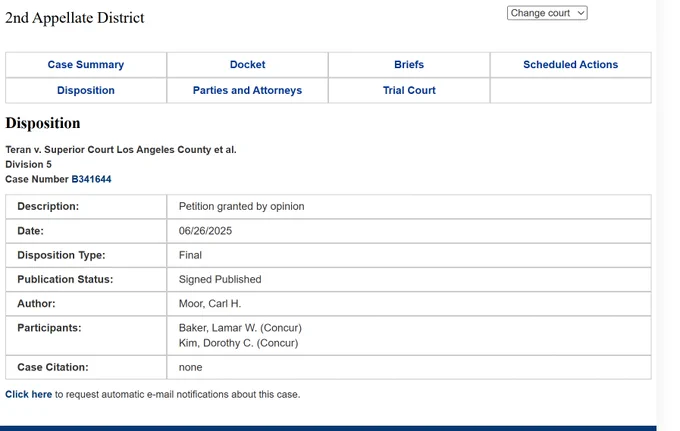Select the 'Publication Status:' row label

point(65,279)
